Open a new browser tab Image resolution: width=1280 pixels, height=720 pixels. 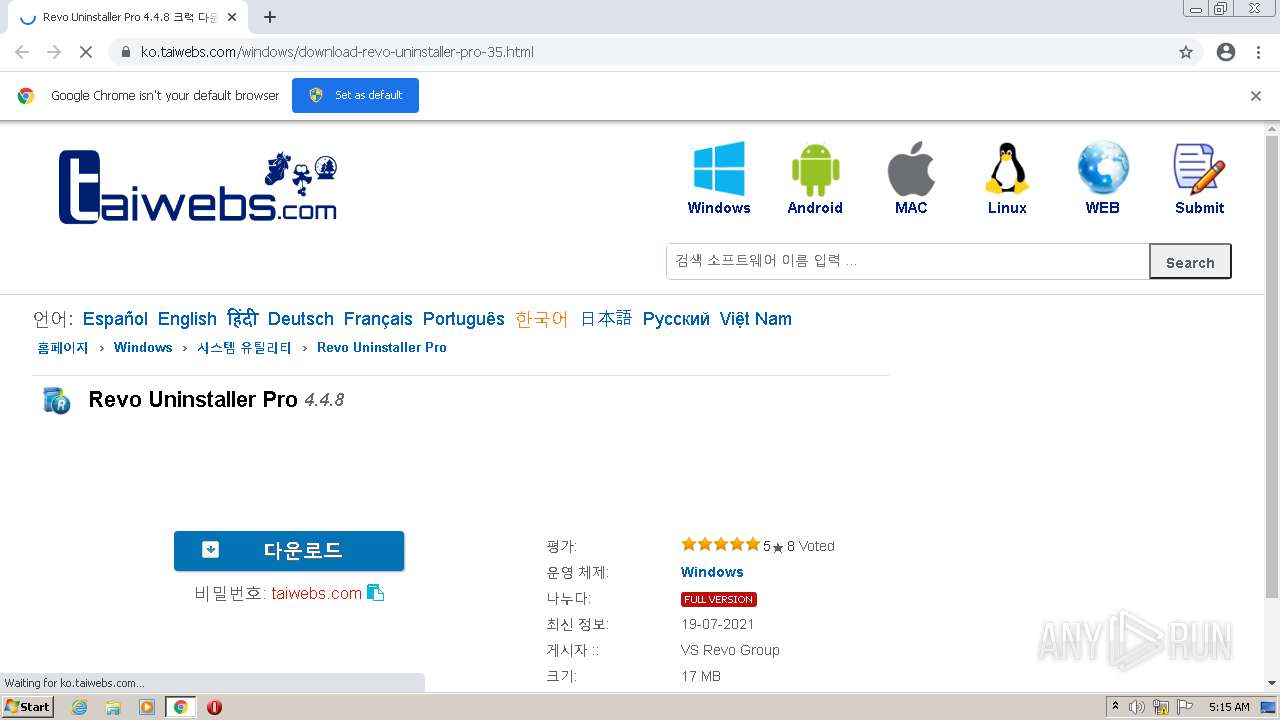[x=270, y=17]
